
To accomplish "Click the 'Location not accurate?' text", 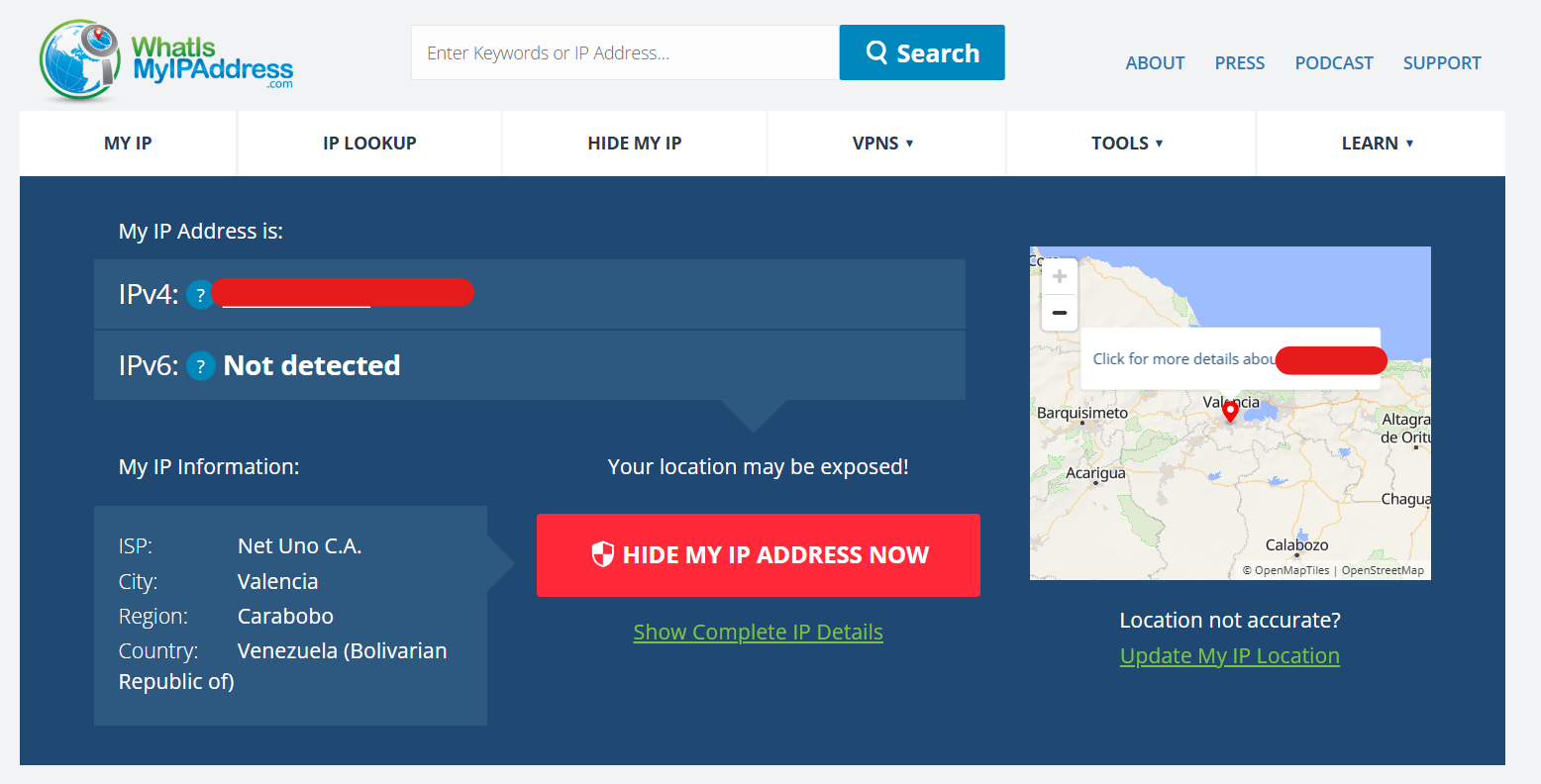I will point(1230,621).
